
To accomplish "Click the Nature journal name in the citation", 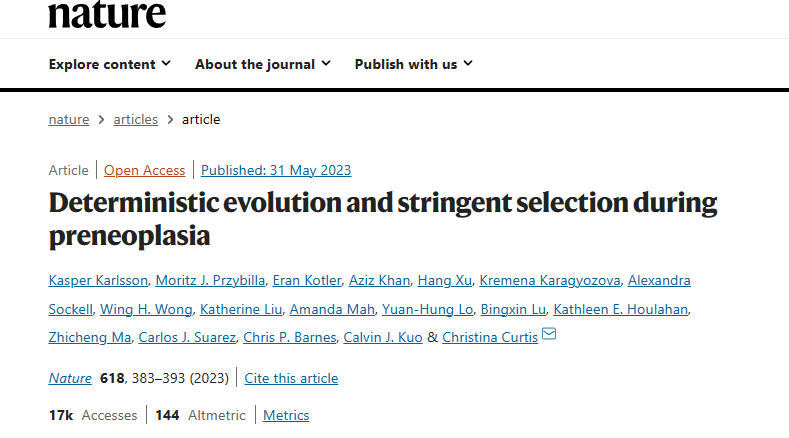I will (70, 378).
